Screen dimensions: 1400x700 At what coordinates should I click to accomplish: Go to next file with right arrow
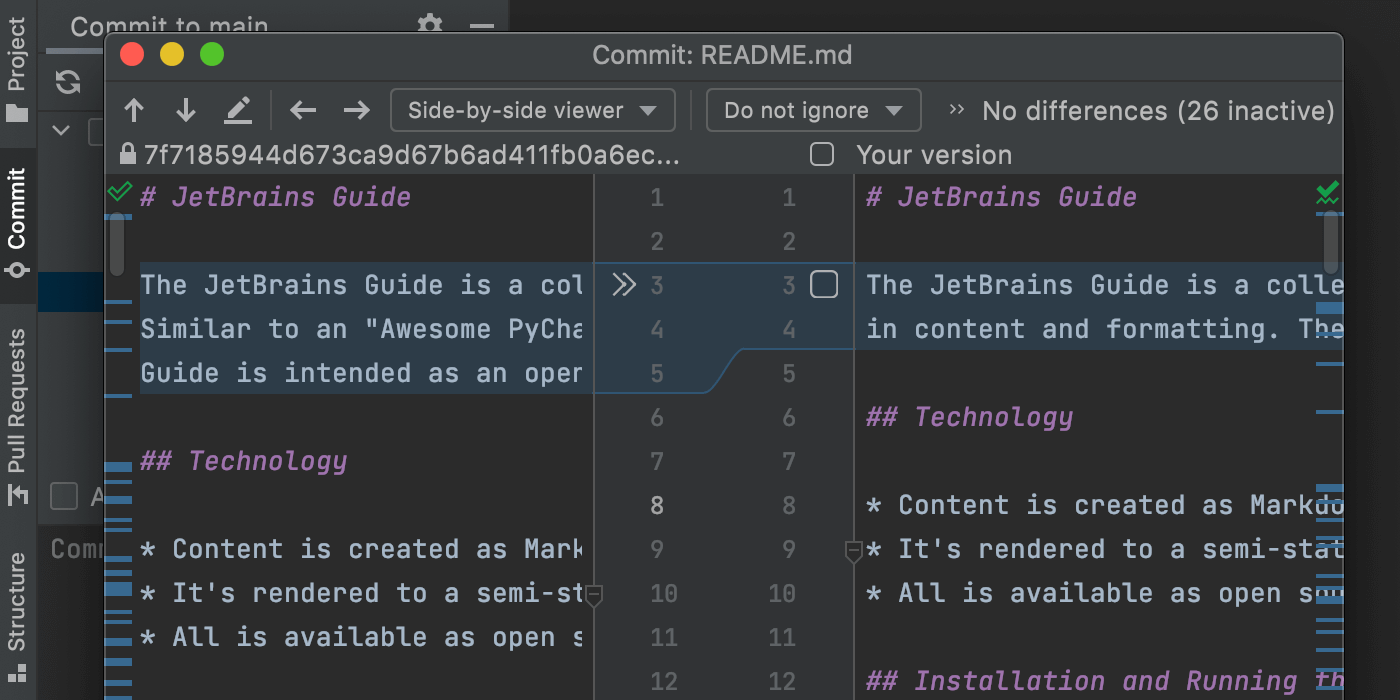(357, 110)
